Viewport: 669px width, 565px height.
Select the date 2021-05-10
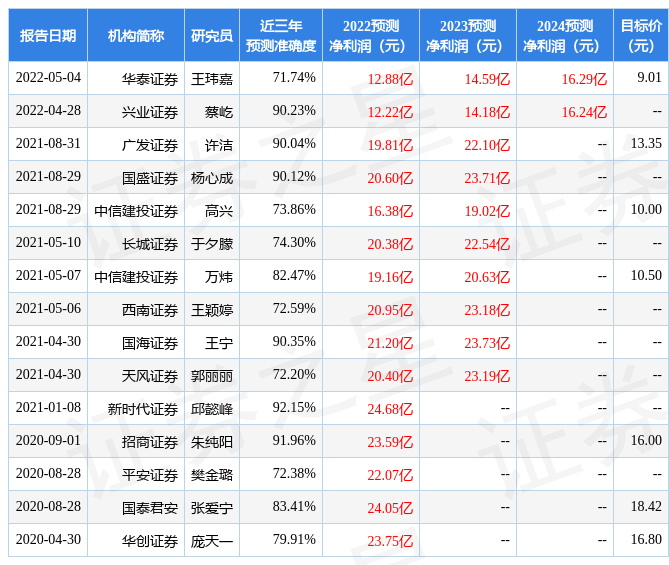point(48,243)
